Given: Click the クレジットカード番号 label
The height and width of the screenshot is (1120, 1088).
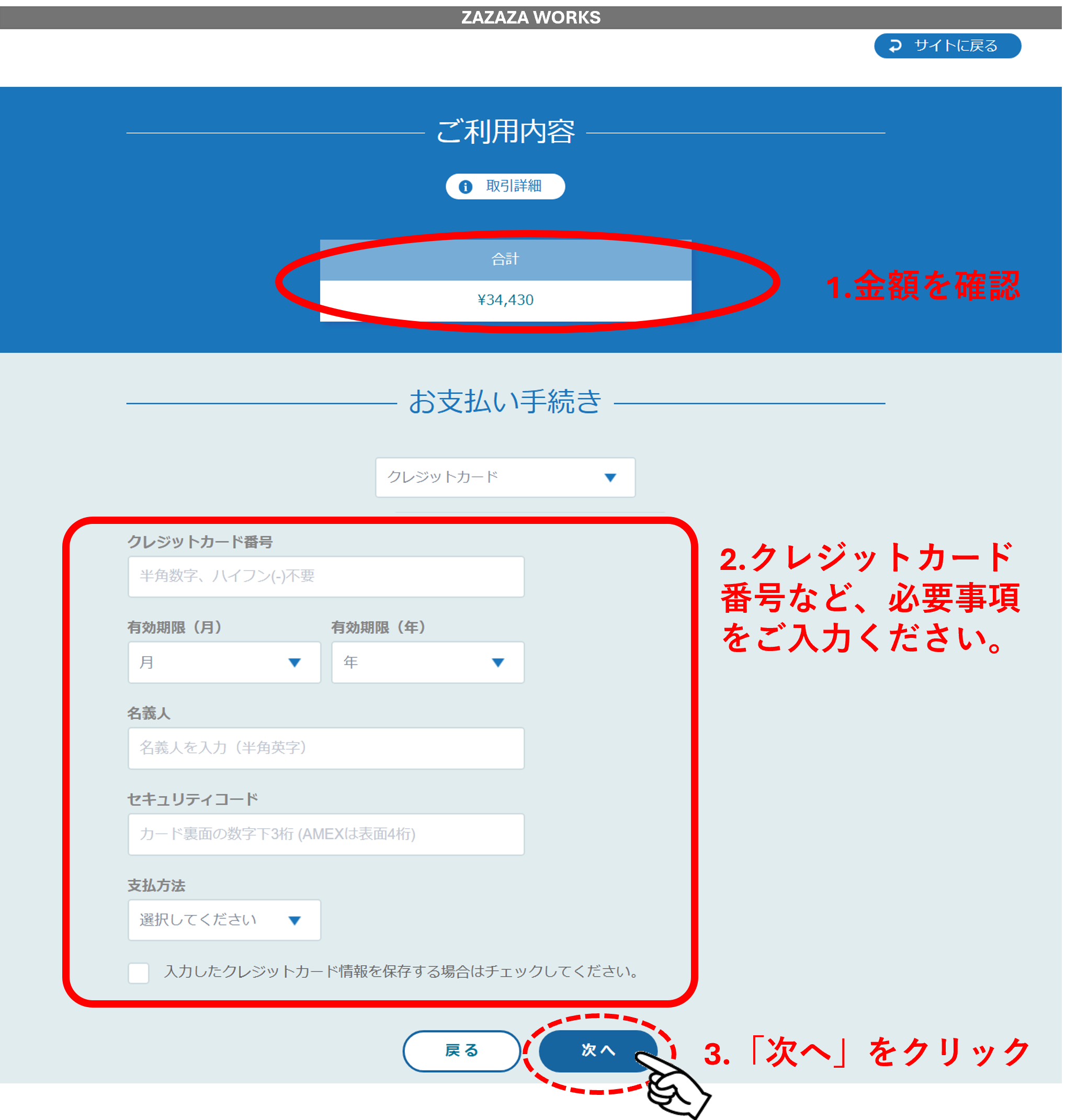Looking at the screenshot, I should [x=199, y=542].
